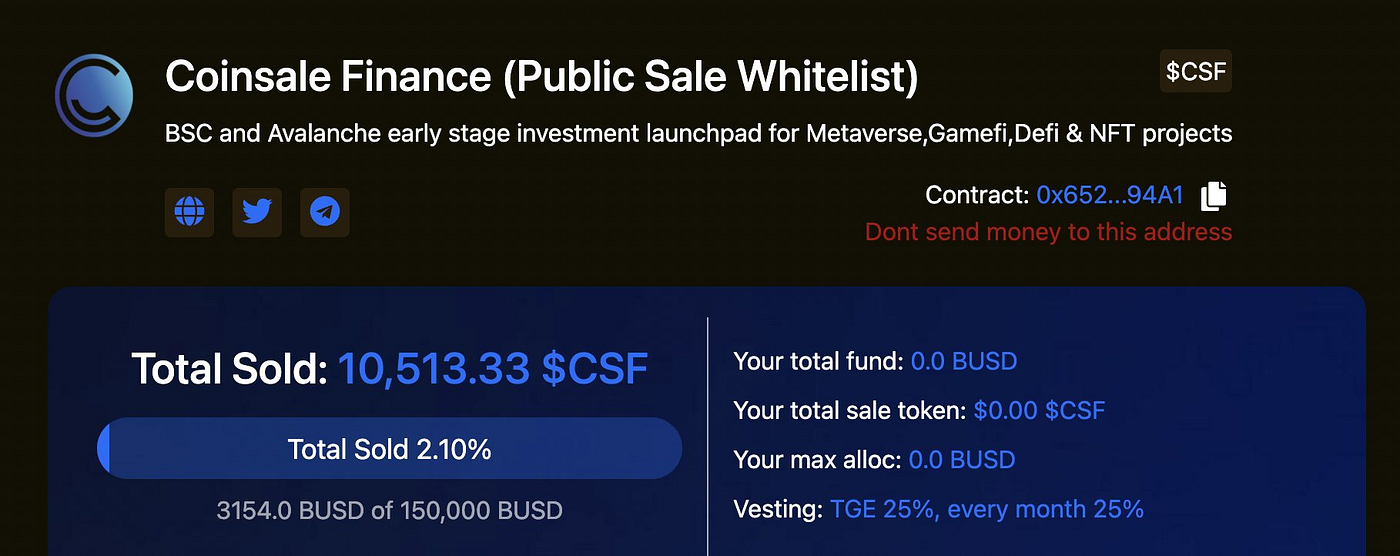Open contract address 0x652...94A1 link
The width and height of the screenshot is (1400, 556).
(1110, 195)
